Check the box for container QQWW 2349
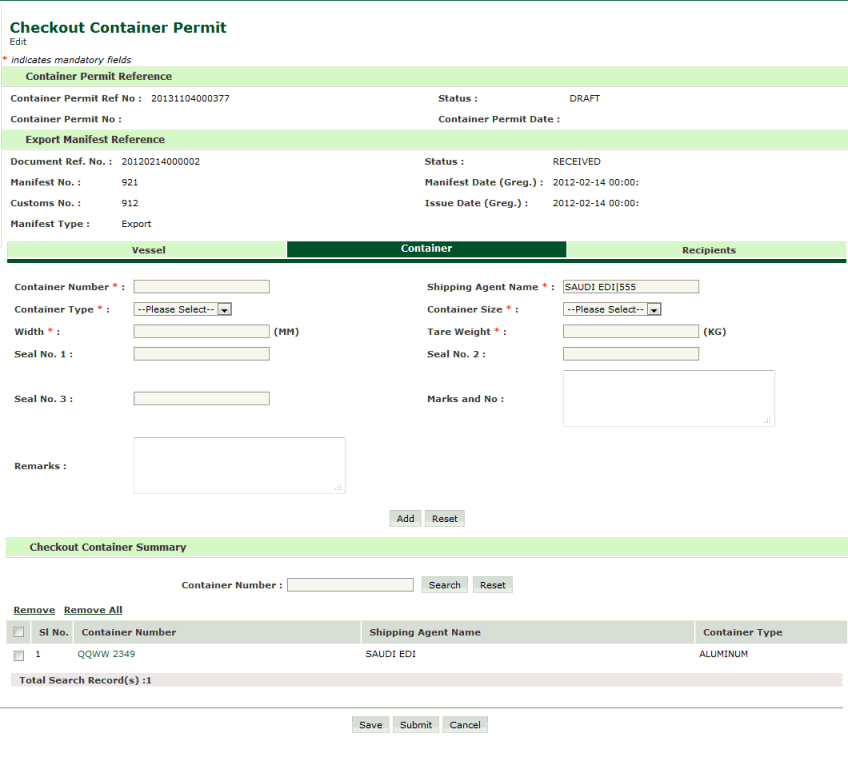This screenshot has height=764, width=848. 19,655
